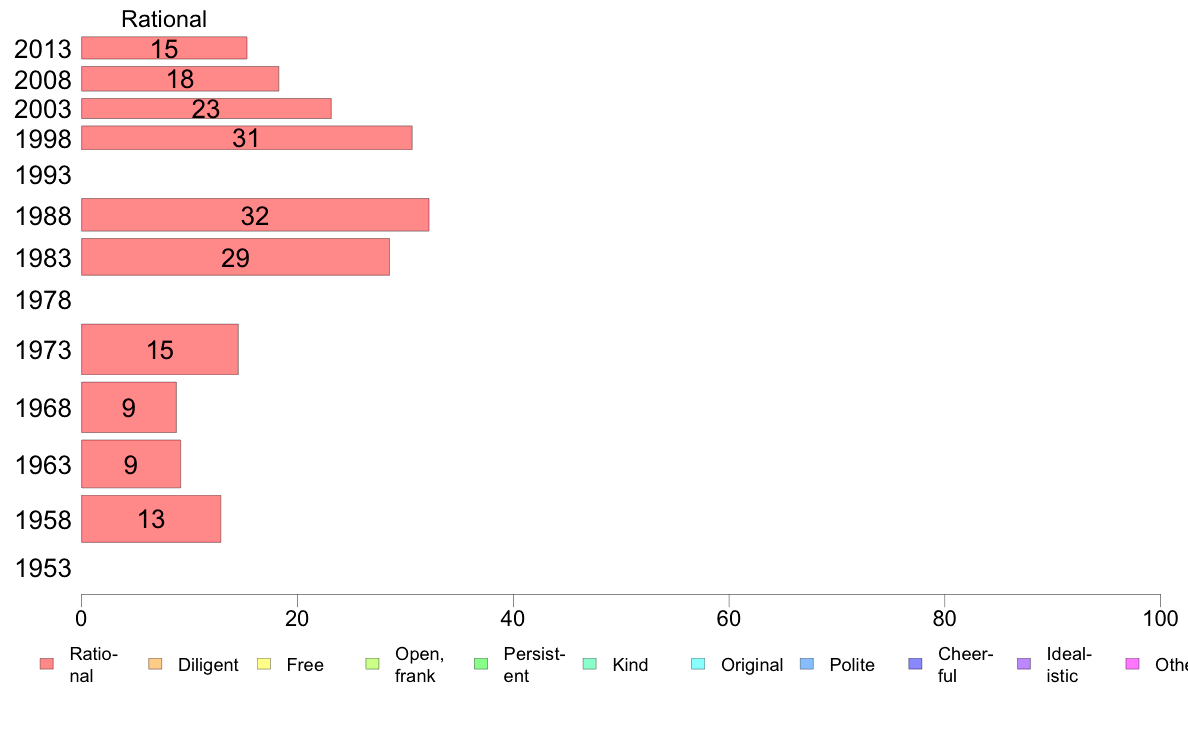Select the 1988 bar showing 32
1188x736 pixels.
click(x=255, y=215)
